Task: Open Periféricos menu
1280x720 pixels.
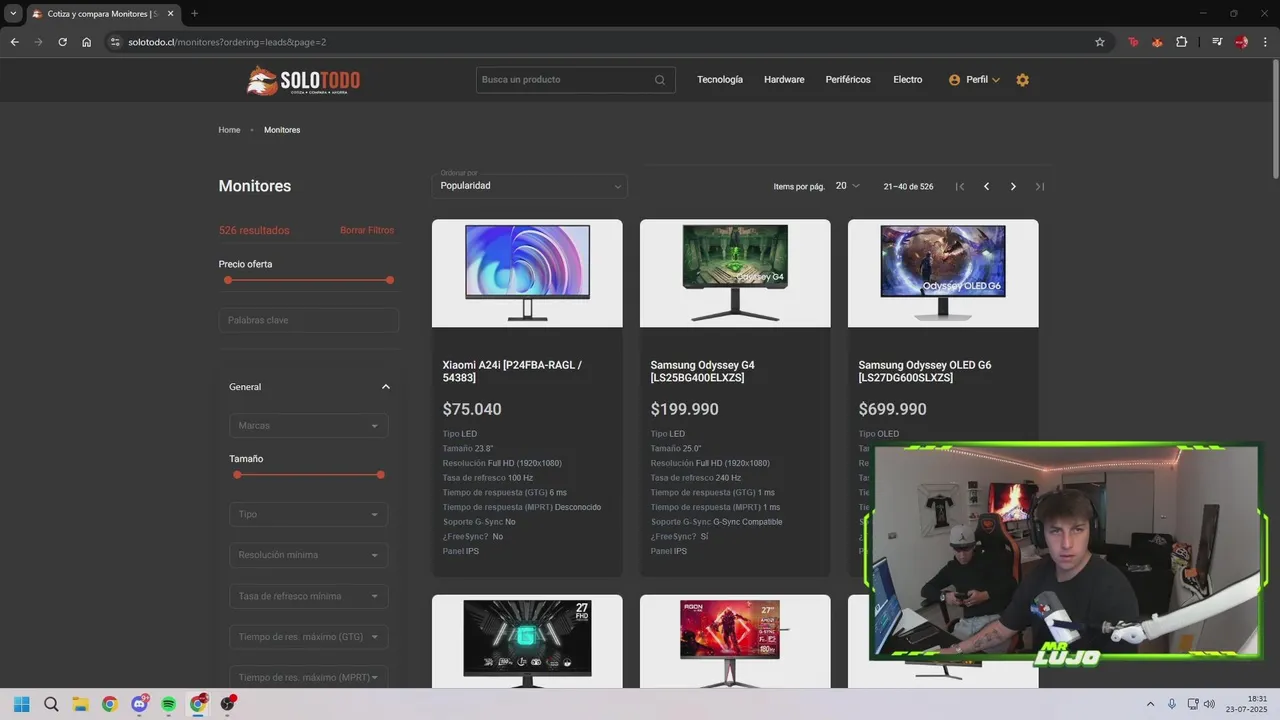Action: tap(848, 80)
